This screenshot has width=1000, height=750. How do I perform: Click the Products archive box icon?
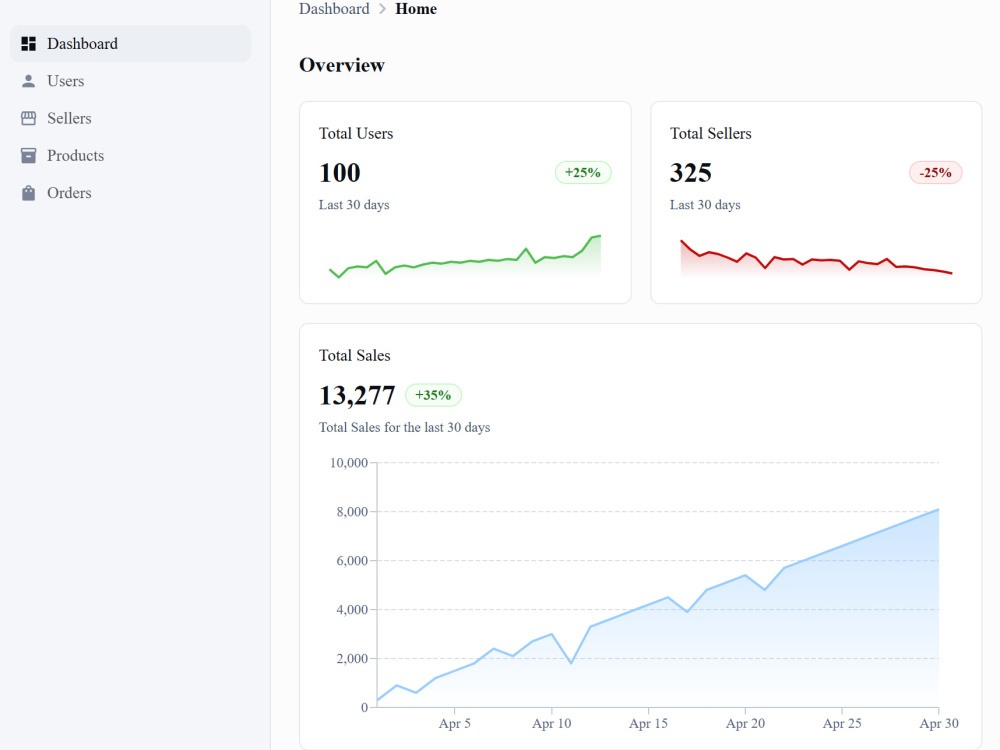tap(29, 156)
